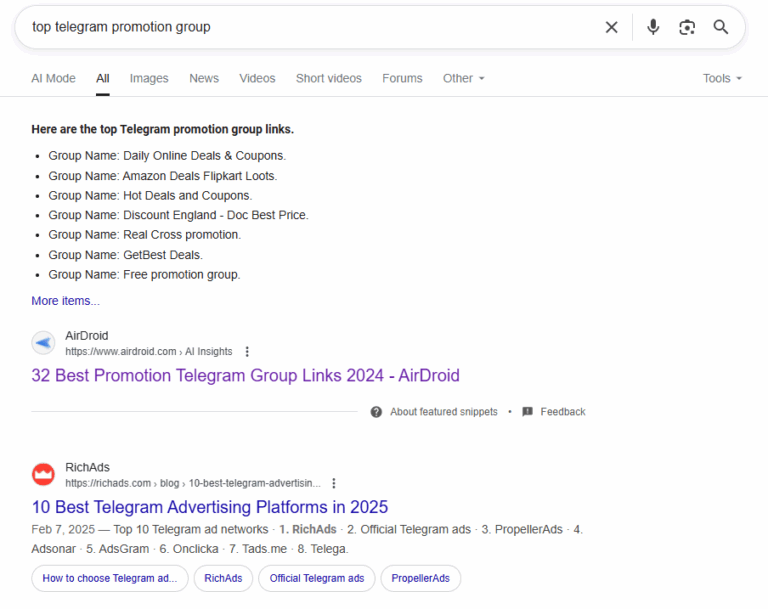Submit search with the magnifier icon

coord(720,27)
